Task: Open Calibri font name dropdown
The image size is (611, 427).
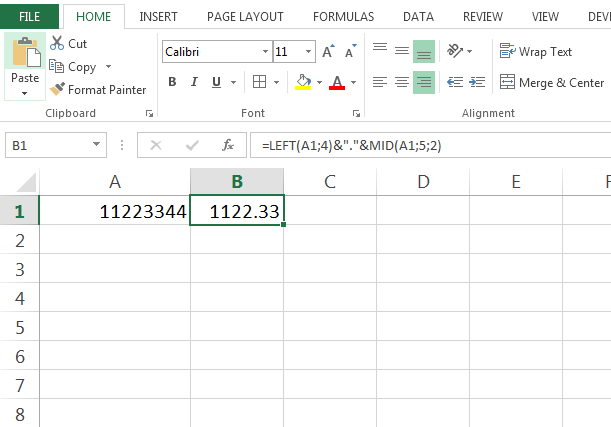Action: (265, 51)
